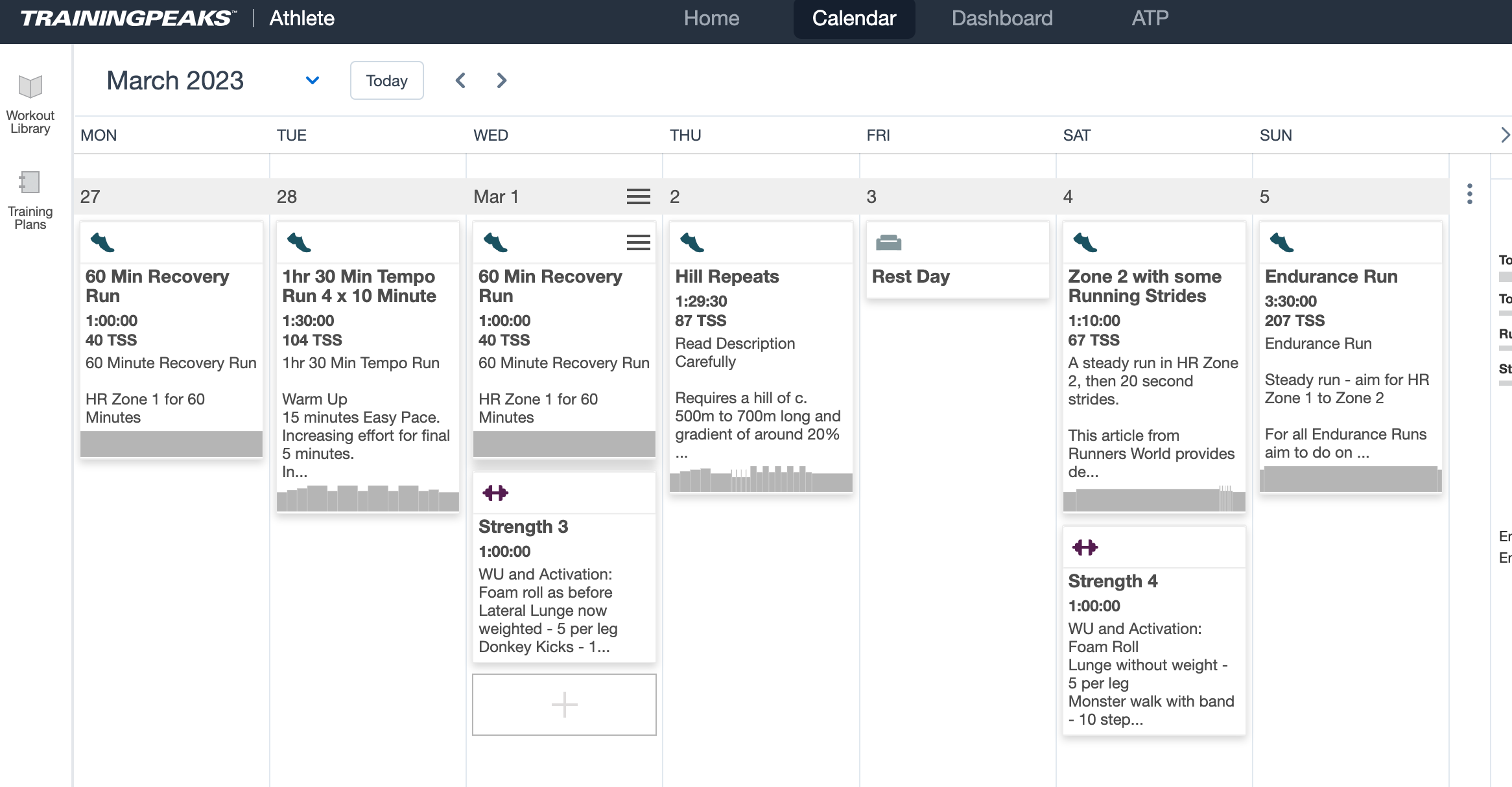
Task: Select the day header 27
Action: (x=90, y=196)
